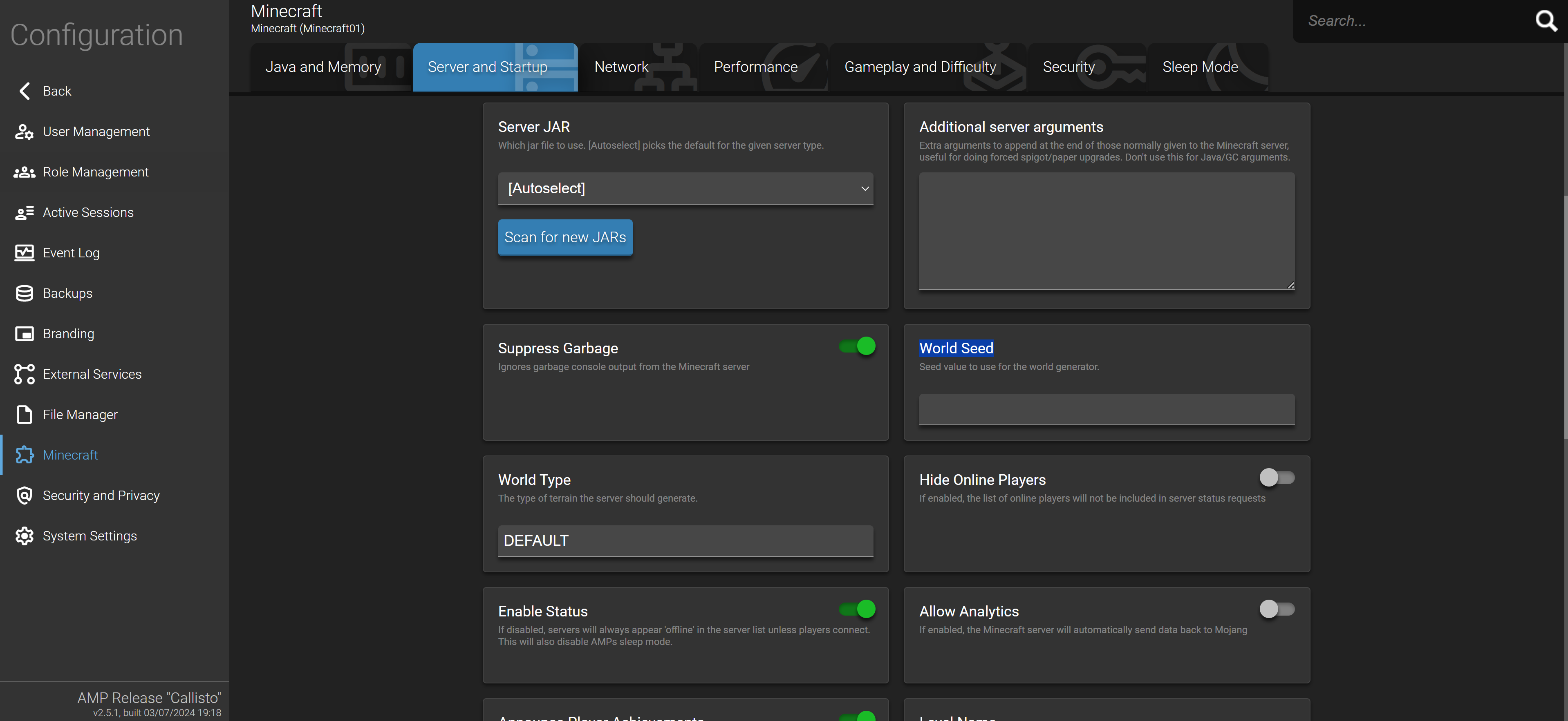Open Role Management section
Image resolution: width=1568 pixels, height=721 pixels.
pos(114,172)
